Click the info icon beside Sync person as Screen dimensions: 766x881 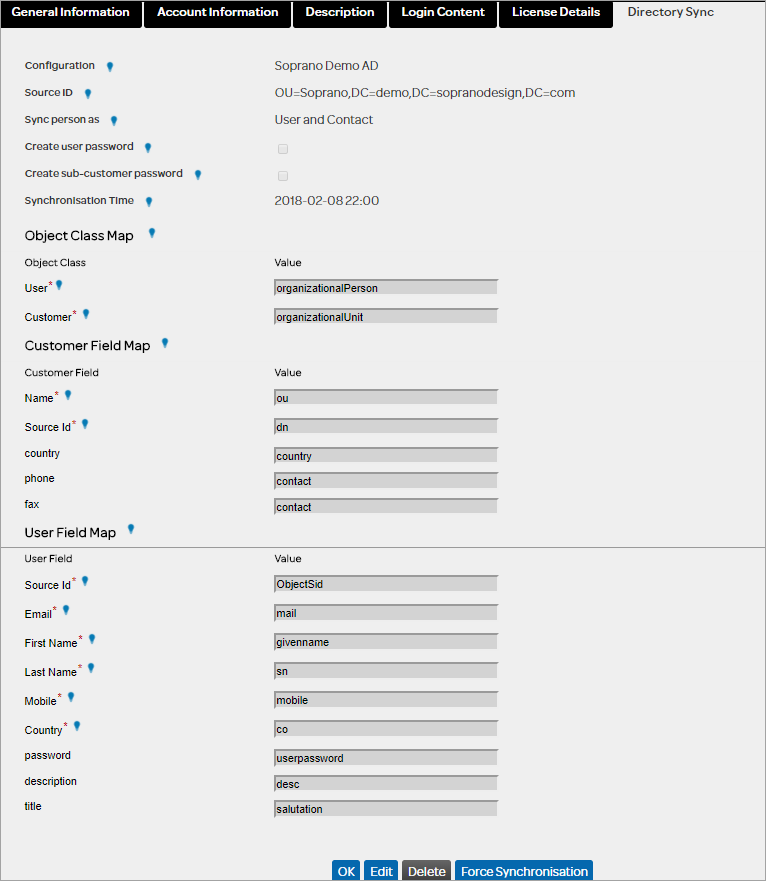(114, 121)
